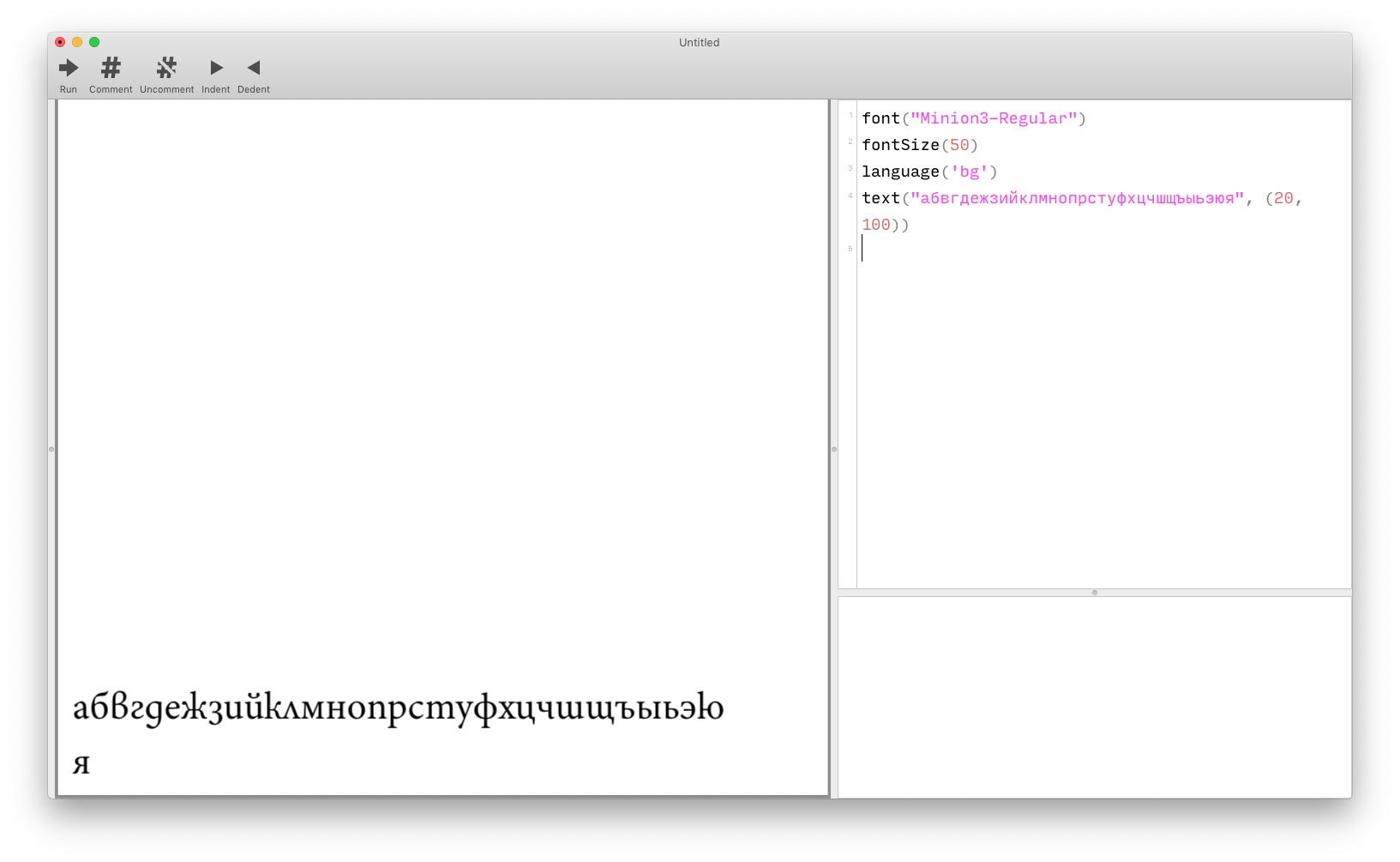
Task: Select the 'bg' language string on line 3
Action: [970, 172]
